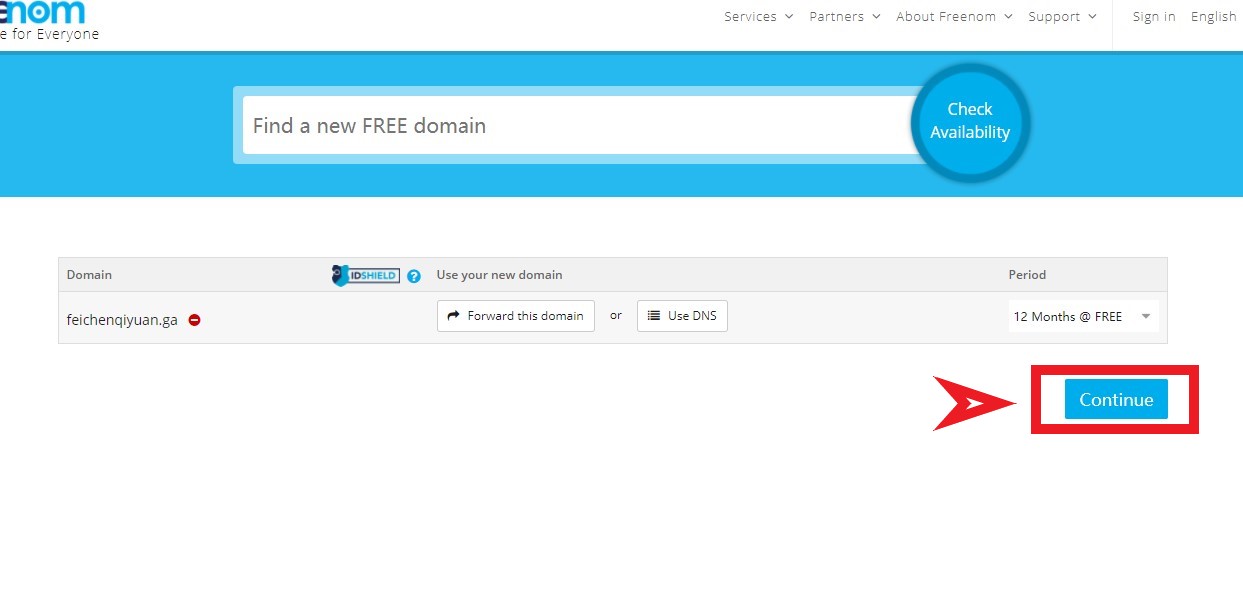Open the Services menu
This screenshot has width=1243, height=599.
click(x=759, y=16)
